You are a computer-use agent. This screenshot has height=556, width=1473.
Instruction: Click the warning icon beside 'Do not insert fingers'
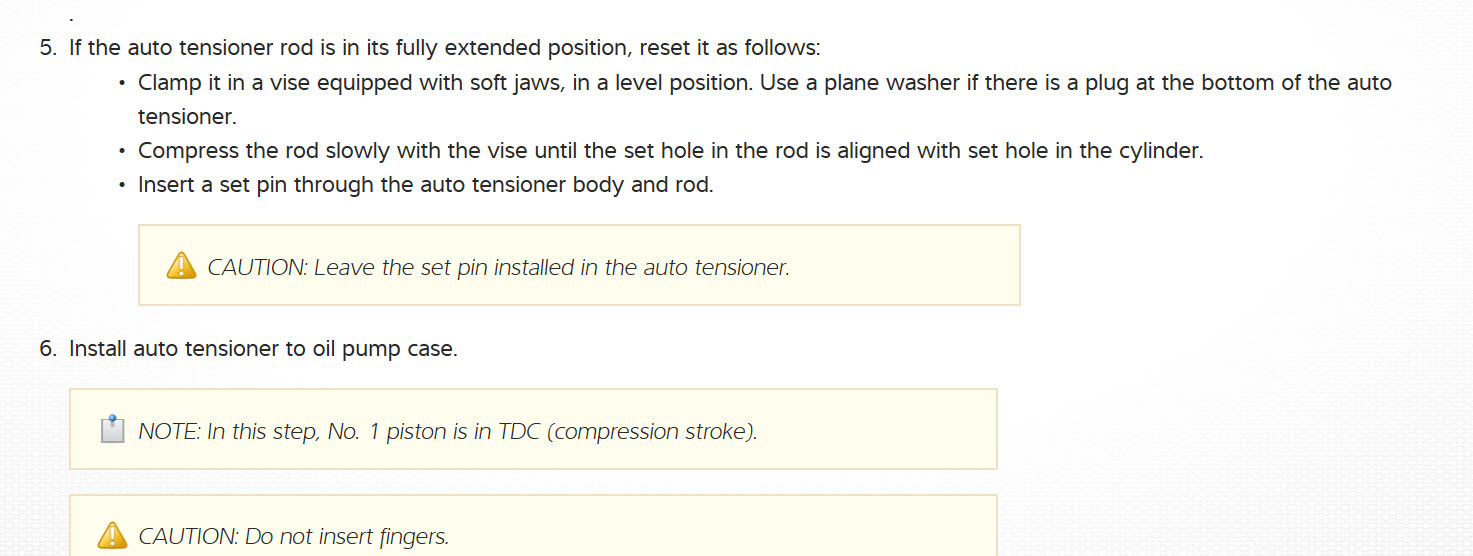112,536
